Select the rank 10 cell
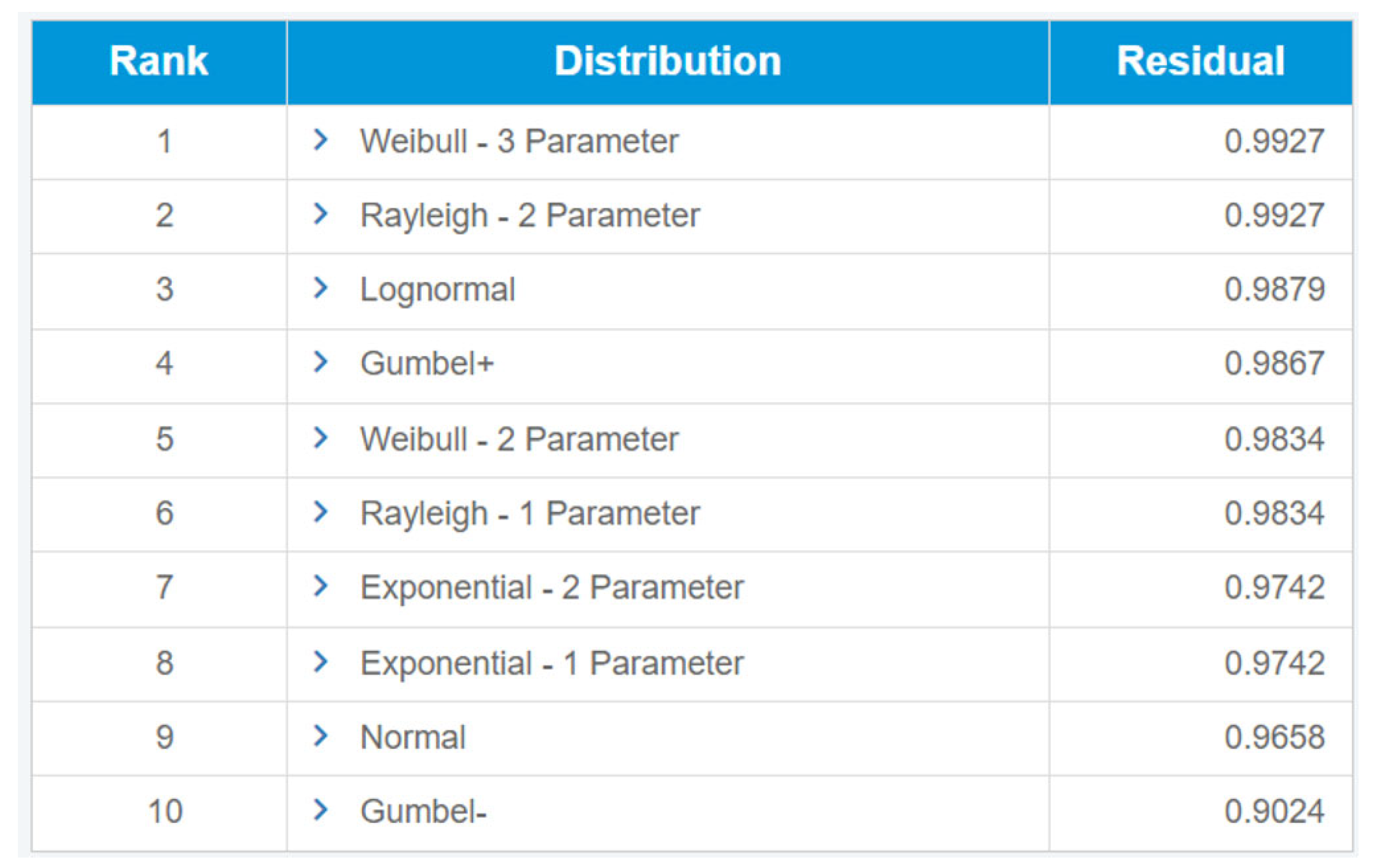 (165, 811)
